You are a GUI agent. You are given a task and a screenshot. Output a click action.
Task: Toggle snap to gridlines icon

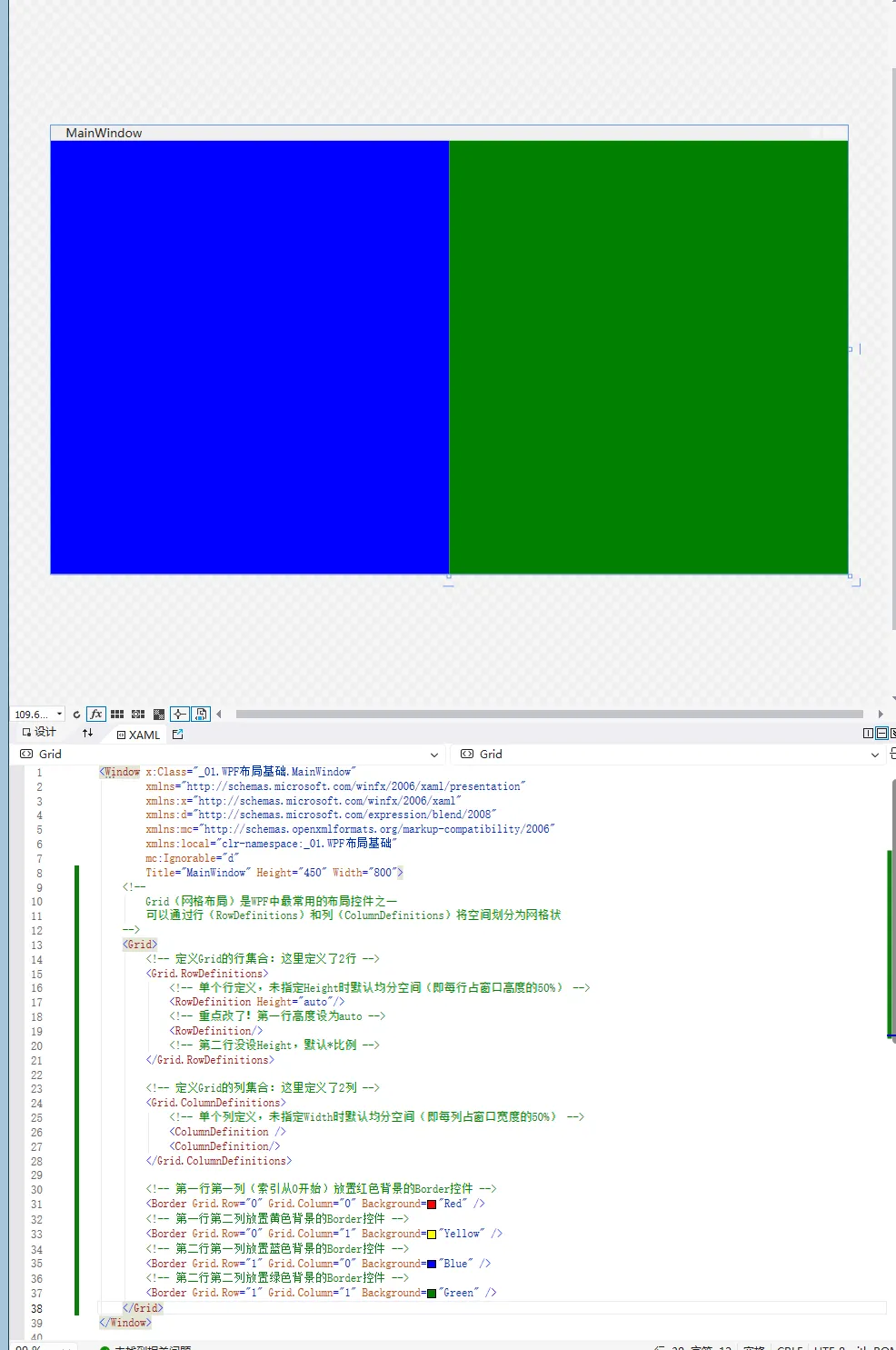click(138, 715)
